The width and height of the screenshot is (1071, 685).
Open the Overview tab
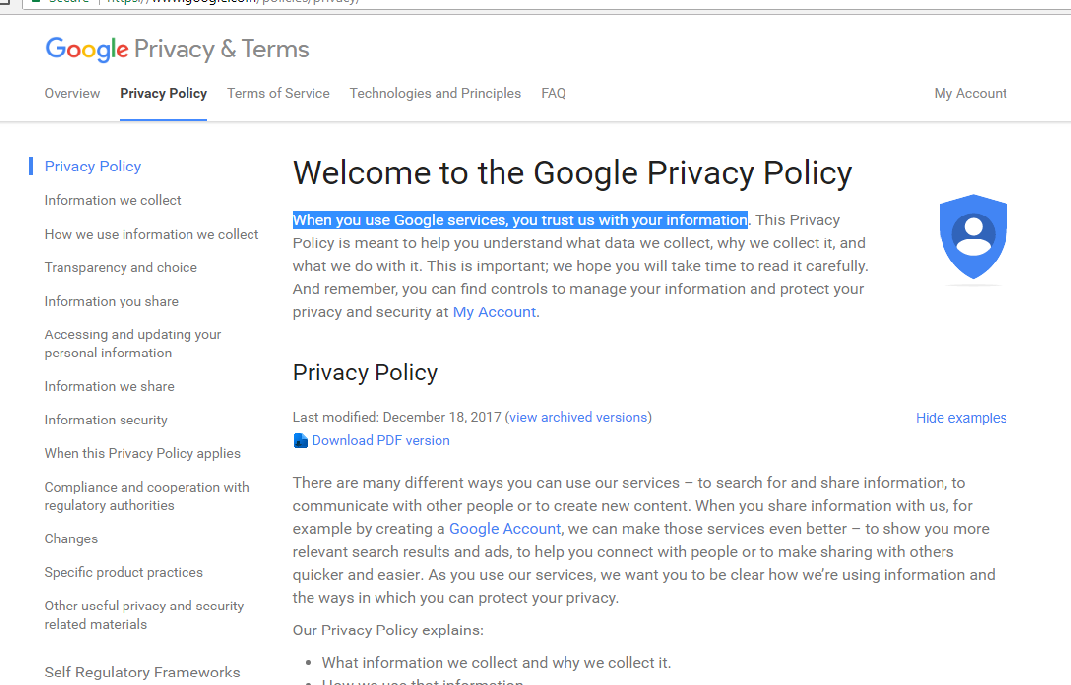72,93
